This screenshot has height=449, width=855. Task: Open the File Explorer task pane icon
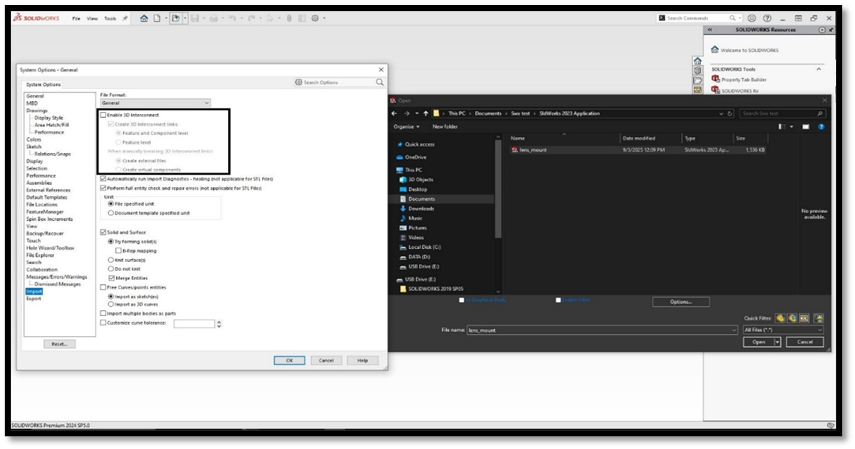(697, 80)
